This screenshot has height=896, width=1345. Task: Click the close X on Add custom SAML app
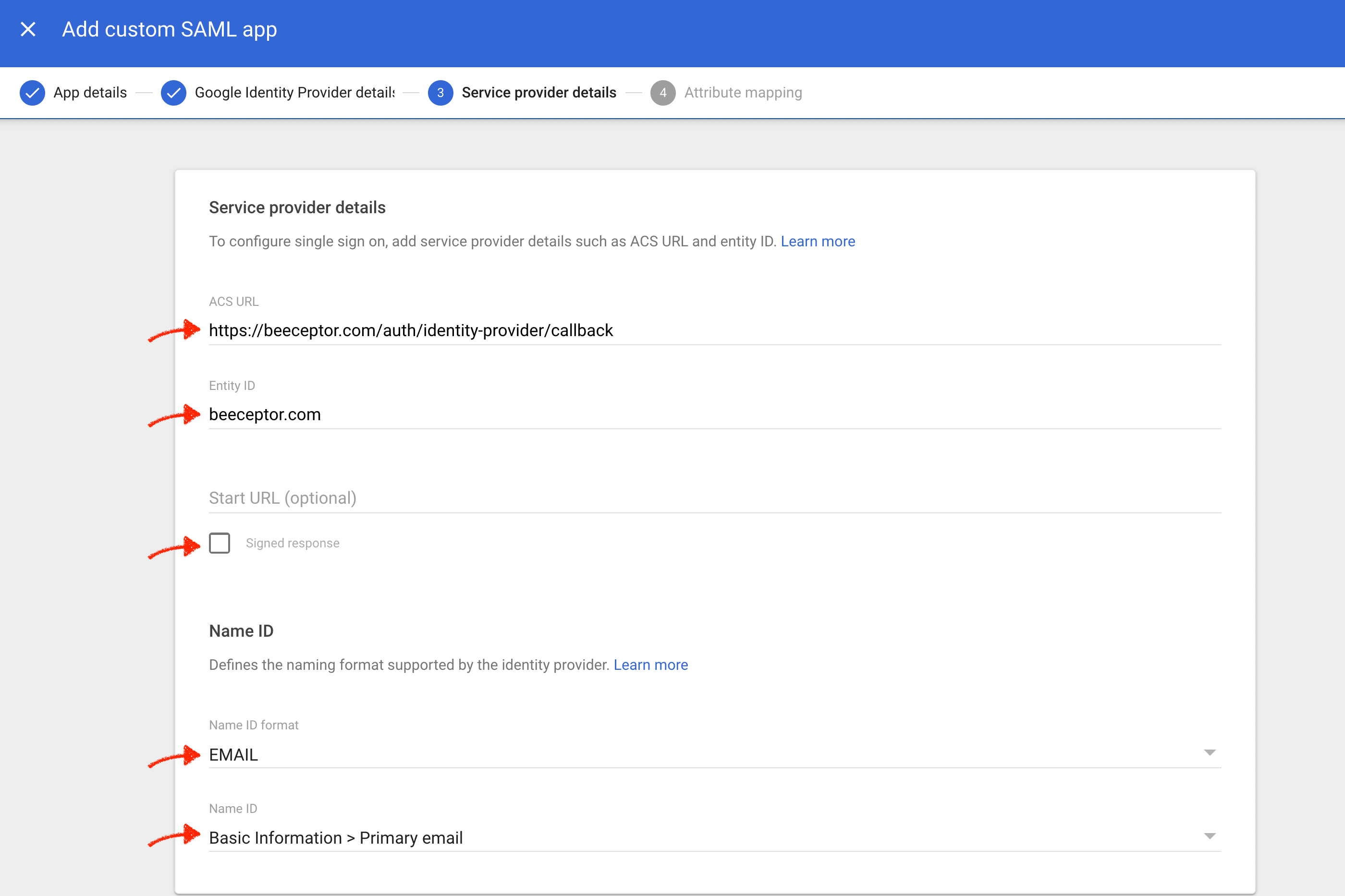[x=27, y=29]
